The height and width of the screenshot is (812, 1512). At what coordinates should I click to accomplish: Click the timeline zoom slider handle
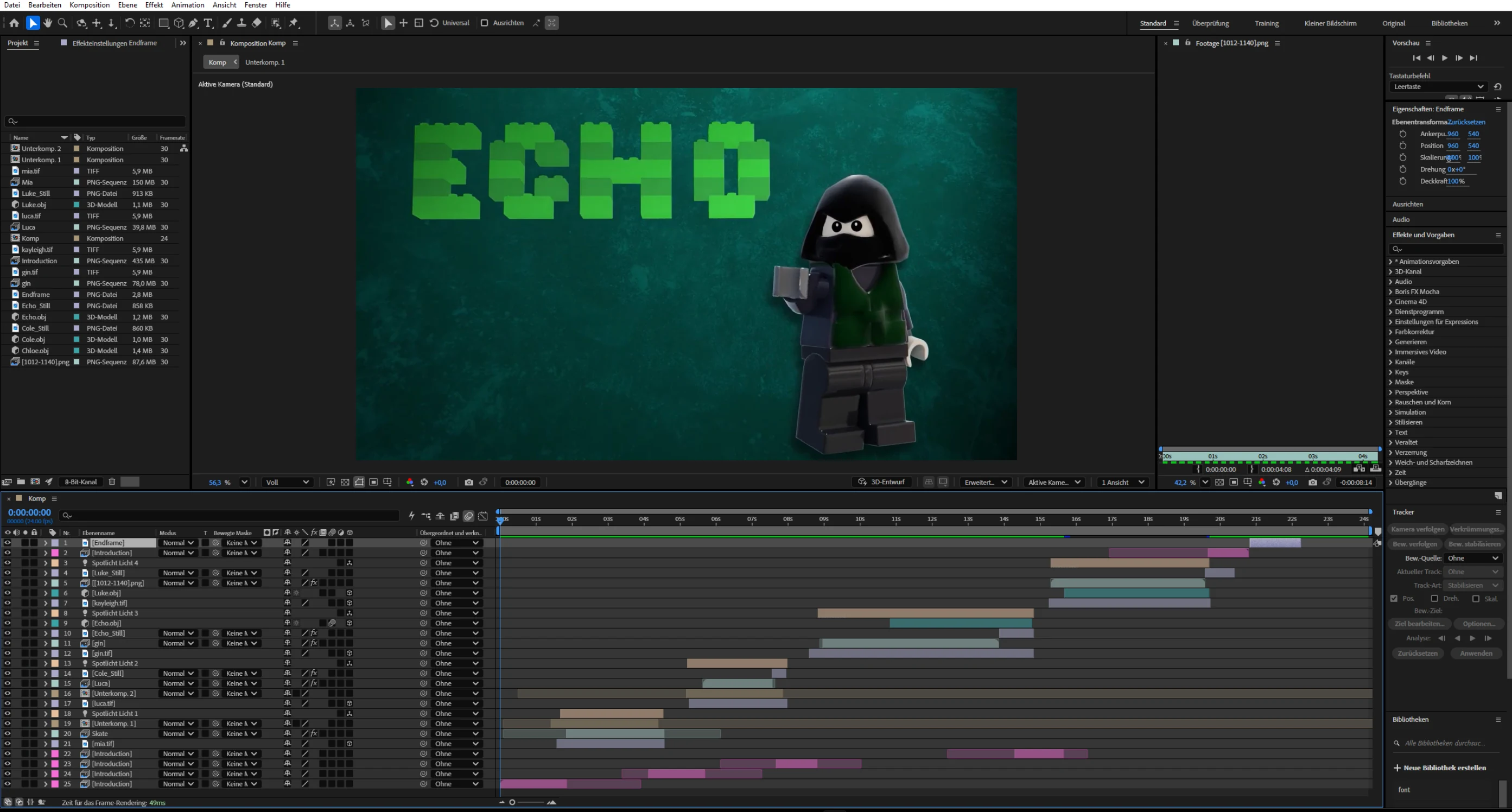pyautogui.click(x=512, y=802)
